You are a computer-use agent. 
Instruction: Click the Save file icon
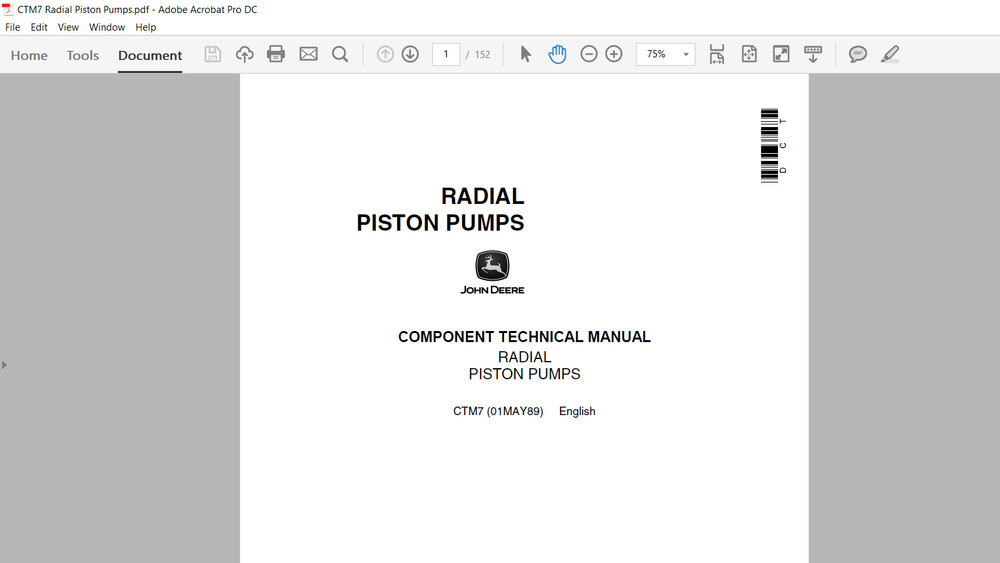click(x=212, y=54)
